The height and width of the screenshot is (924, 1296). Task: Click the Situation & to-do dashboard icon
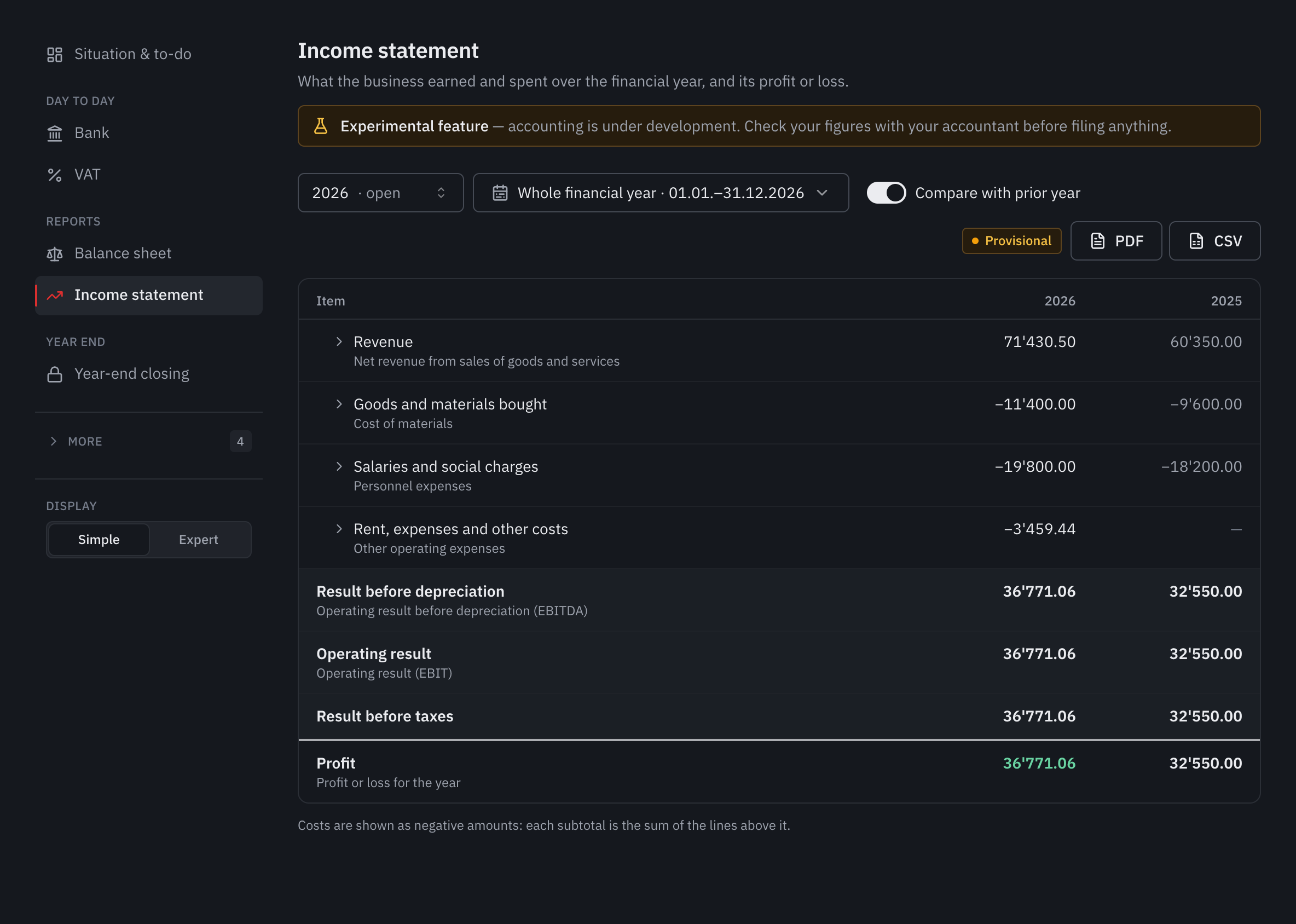pyautogui.click(x=55, y=55)
